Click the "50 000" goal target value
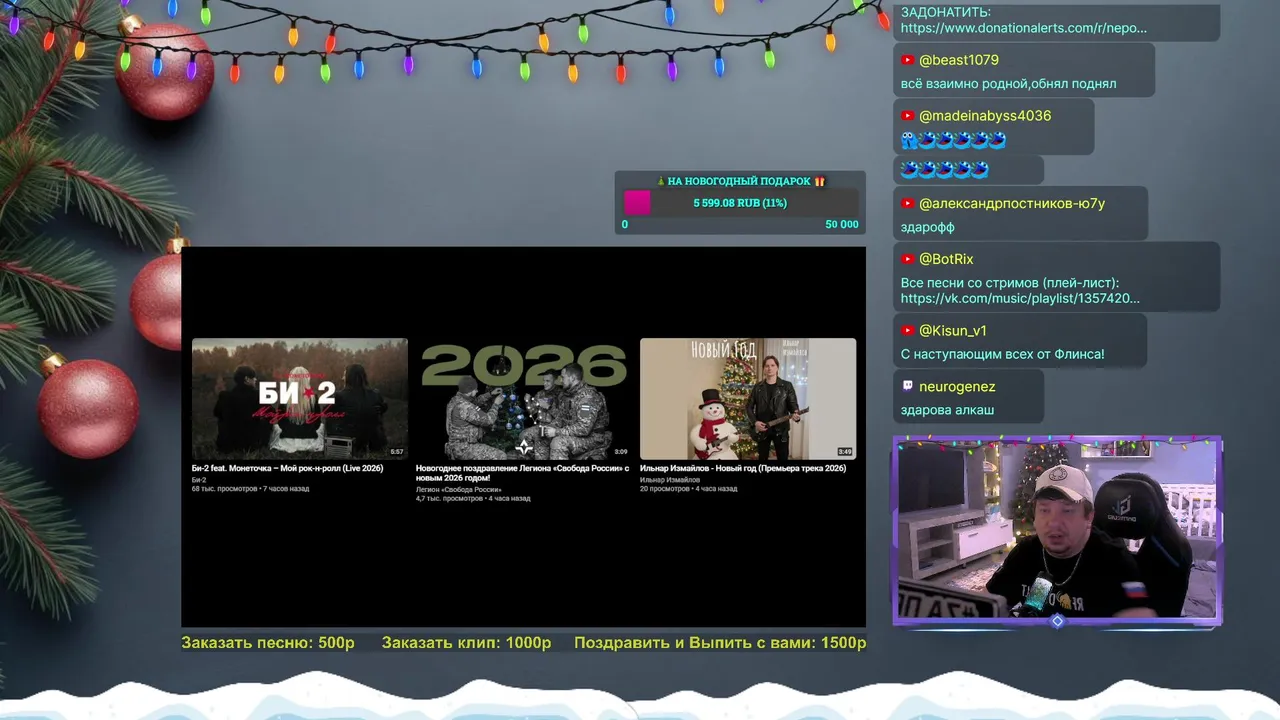 pyautogui.click(x=841, y=225)
